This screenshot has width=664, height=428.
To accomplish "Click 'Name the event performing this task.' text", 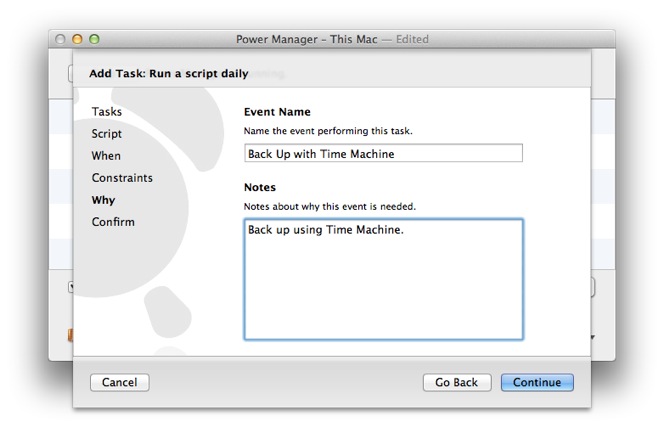I will coord(328,131).
